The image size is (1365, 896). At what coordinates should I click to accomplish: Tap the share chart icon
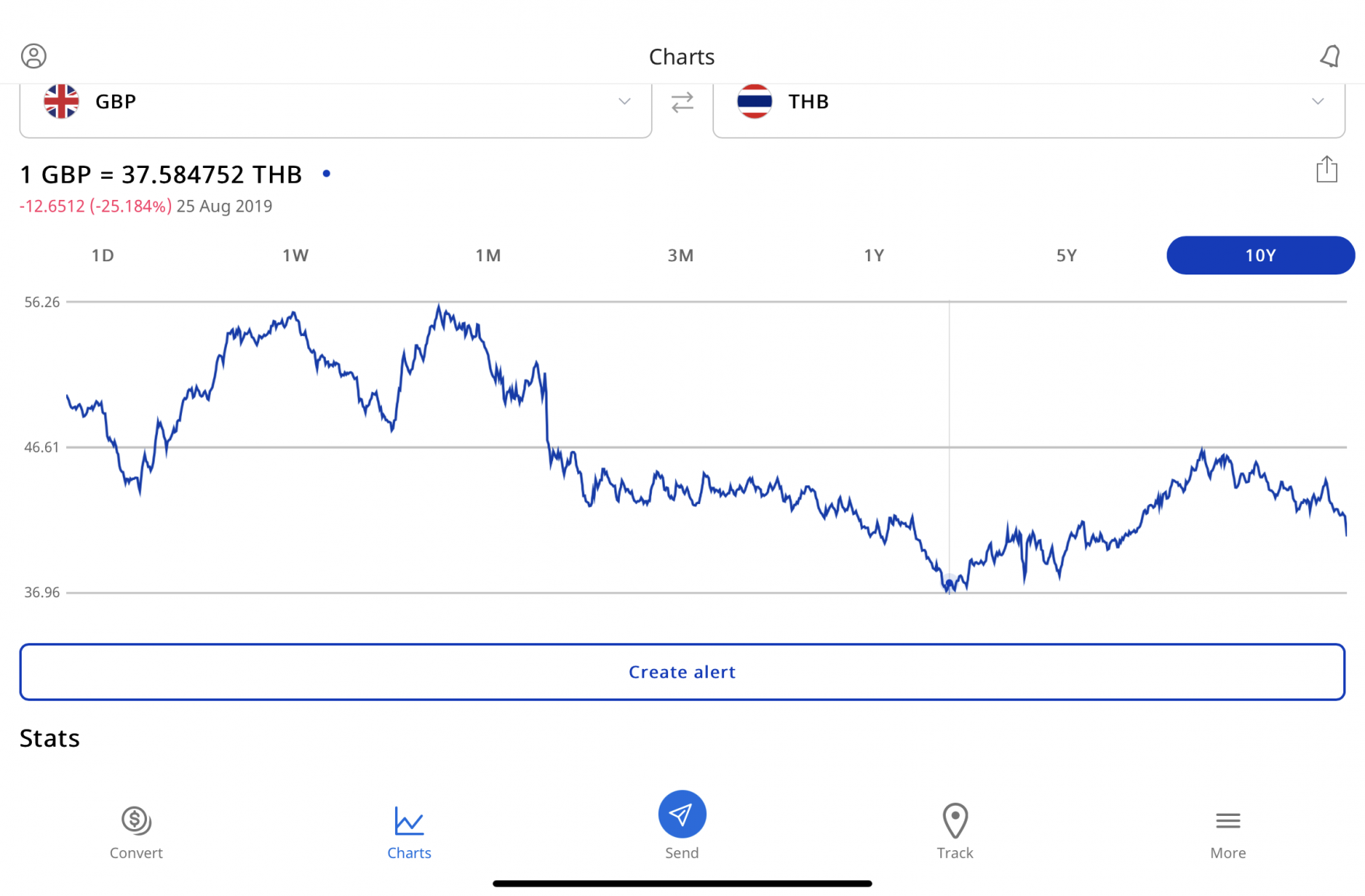point(1327,170)
